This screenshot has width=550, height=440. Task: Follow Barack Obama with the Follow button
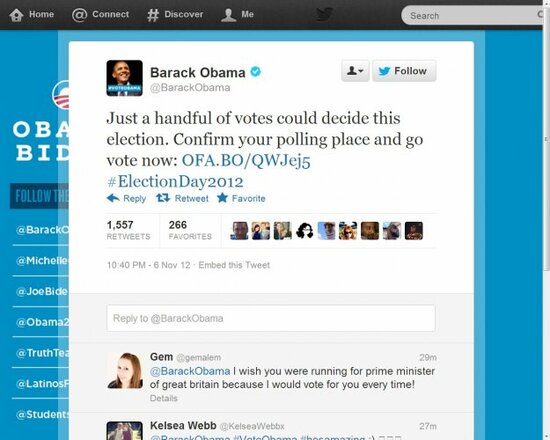pyautogui.click(x=404, y=71)
